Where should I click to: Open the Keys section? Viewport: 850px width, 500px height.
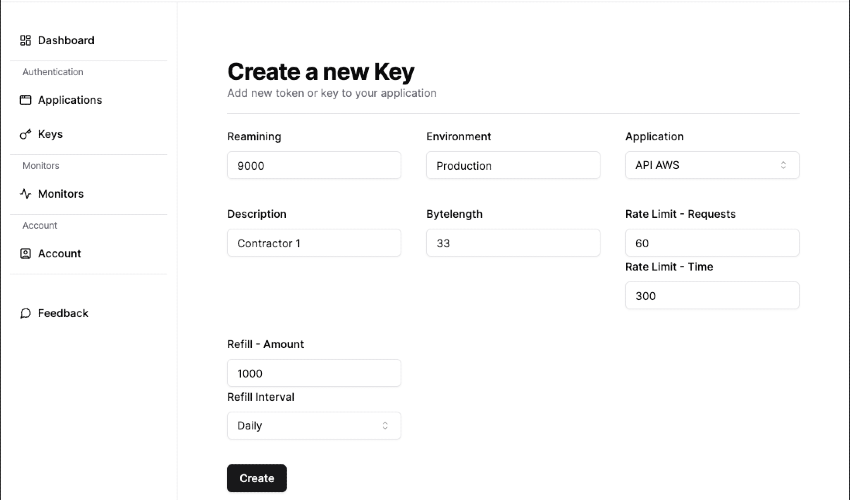point(50,134)
